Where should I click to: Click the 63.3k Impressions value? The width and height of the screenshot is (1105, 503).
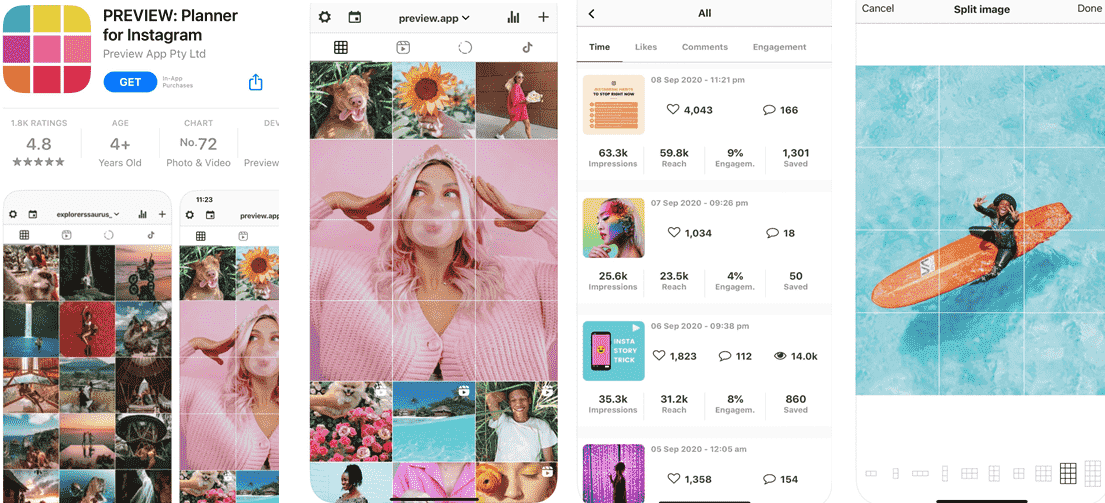[x=613, y=153]
